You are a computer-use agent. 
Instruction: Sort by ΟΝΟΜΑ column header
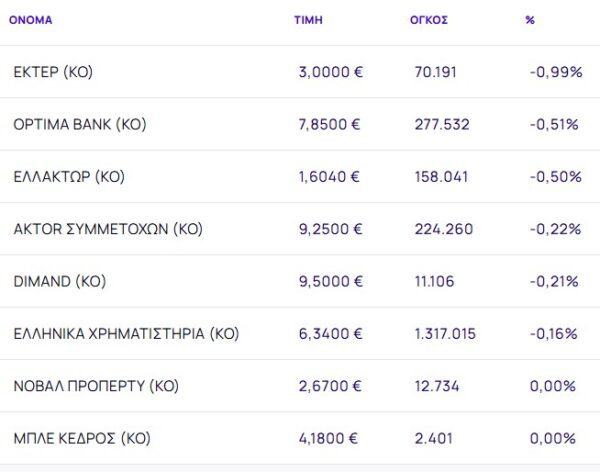(x=30, y=20)
